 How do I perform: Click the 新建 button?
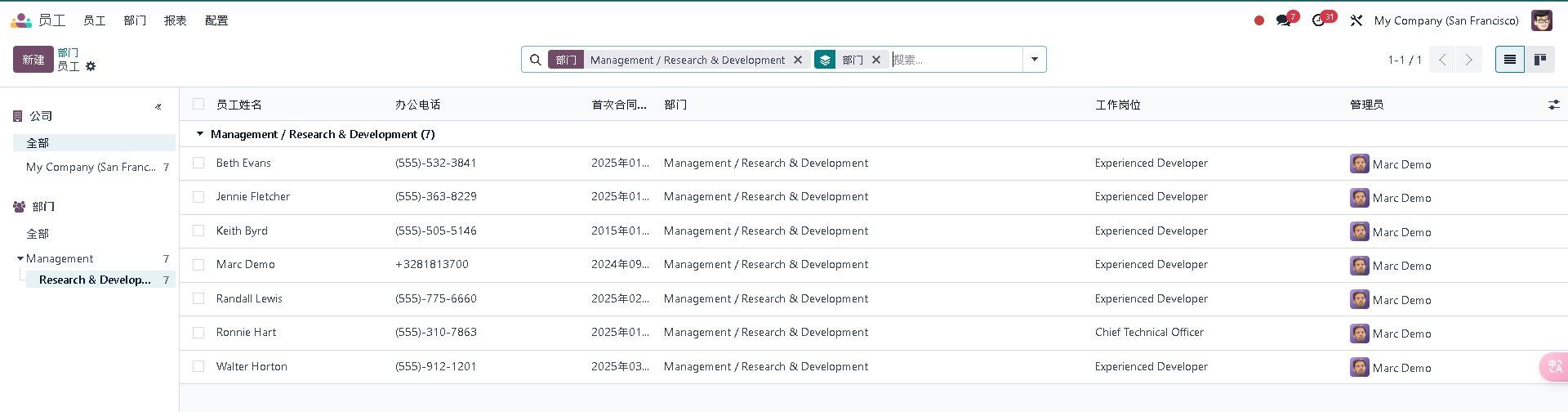33,60
